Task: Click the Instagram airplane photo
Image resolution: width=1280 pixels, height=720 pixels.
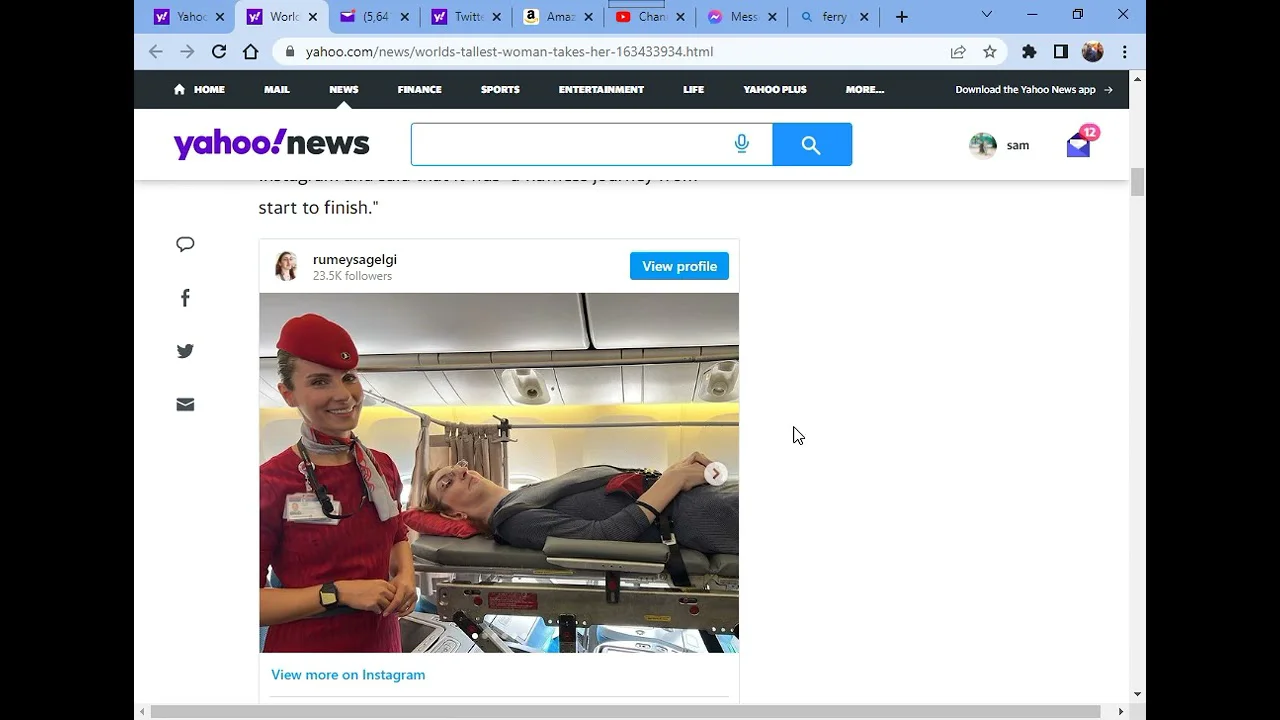Action: [499, 473]
